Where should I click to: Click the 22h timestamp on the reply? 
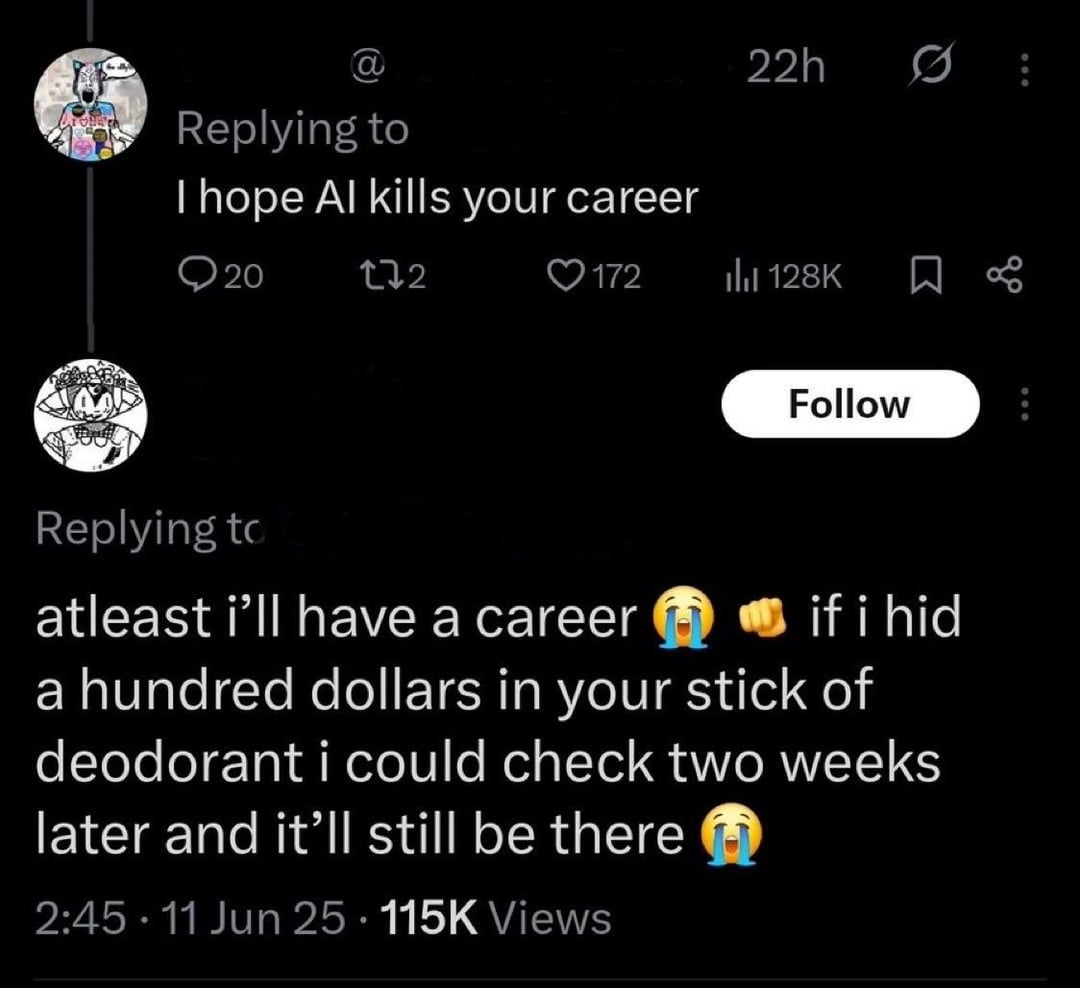point(787,68)
